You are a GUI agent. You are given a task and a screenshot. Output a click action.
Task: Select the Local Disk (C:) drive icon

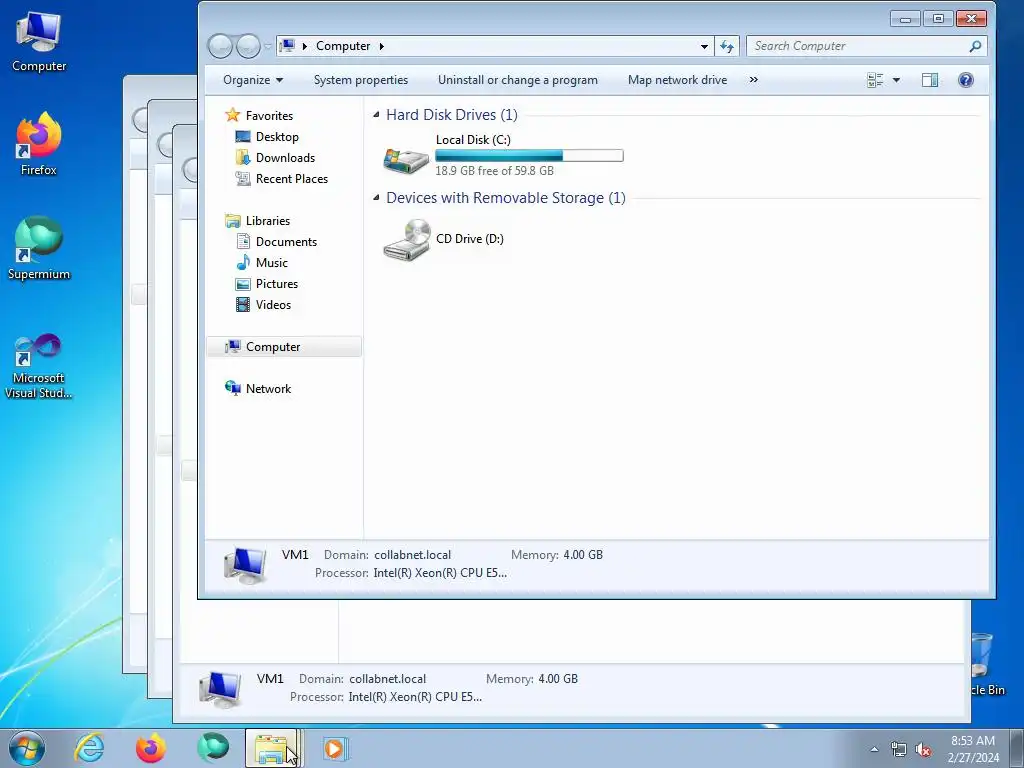pos(406,159)
